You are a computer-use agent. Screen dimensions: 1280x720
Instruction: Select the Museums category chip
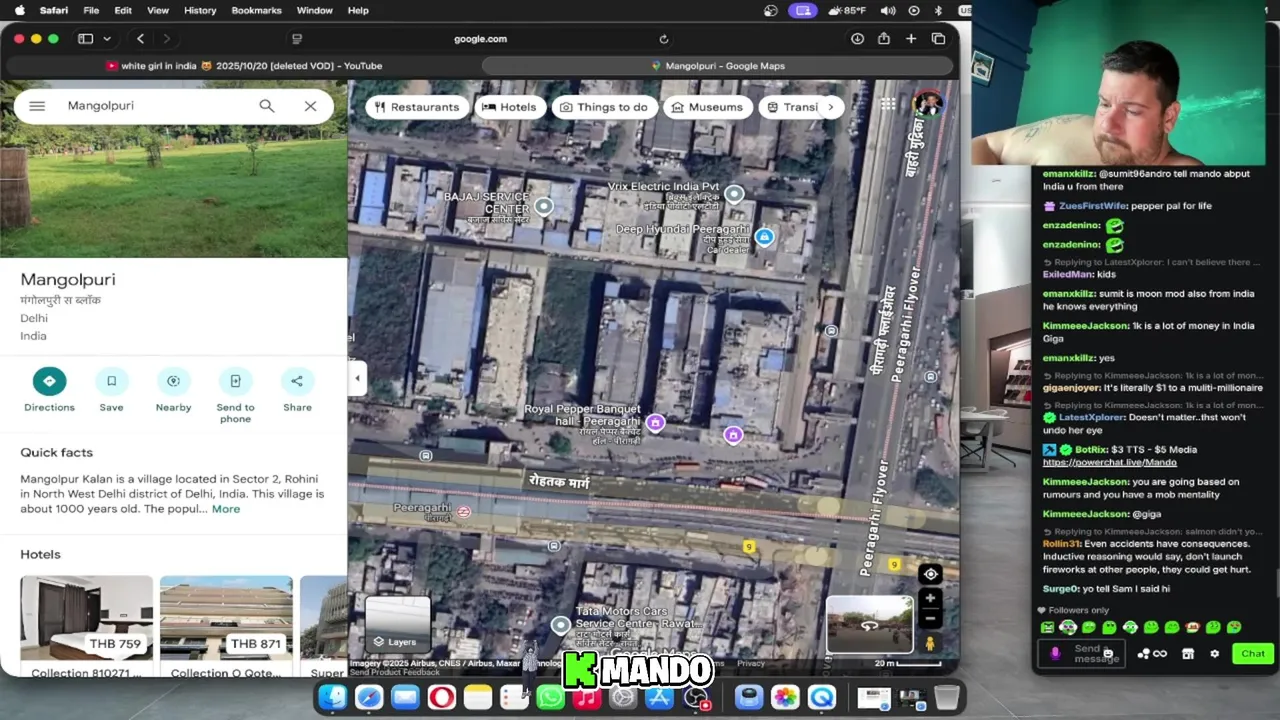(707, 107)
